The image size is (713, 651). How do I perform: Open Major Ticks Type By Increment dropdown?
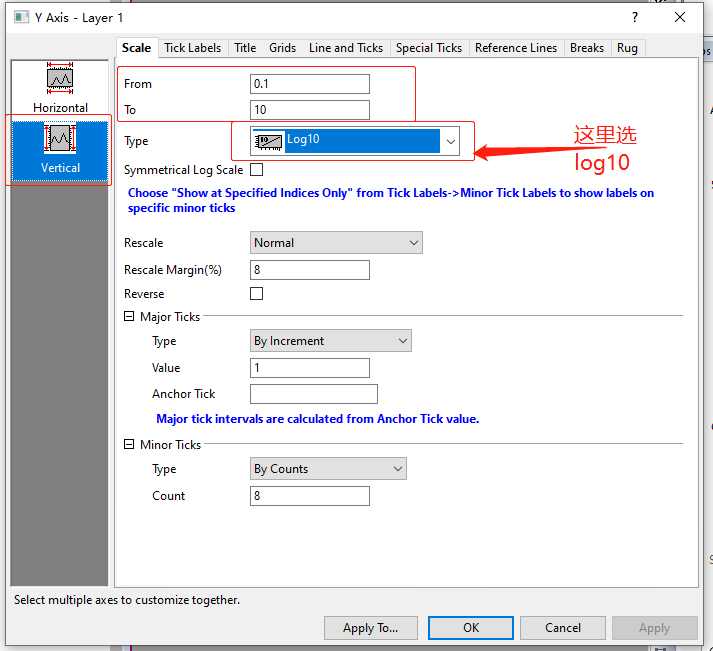click(331, 341)
